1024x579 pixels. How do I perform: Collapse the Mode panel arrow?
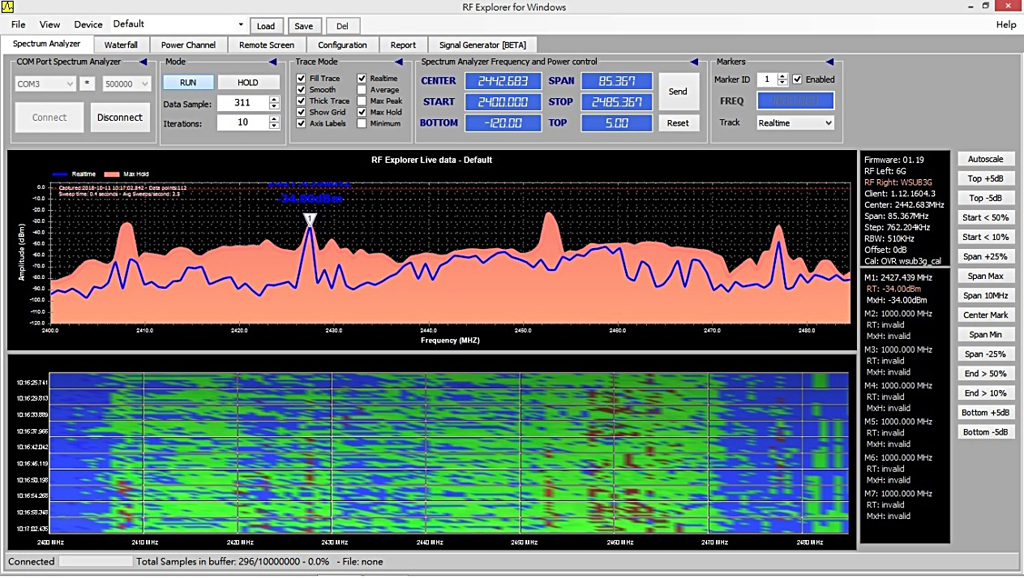[273, 62]
